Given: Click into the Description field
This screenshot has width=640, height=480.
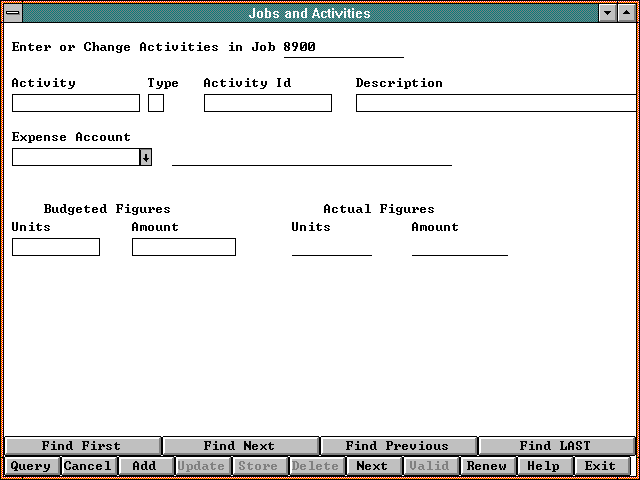Looking at the screenshot, I should pyautogui.click(x=495, y=103).
